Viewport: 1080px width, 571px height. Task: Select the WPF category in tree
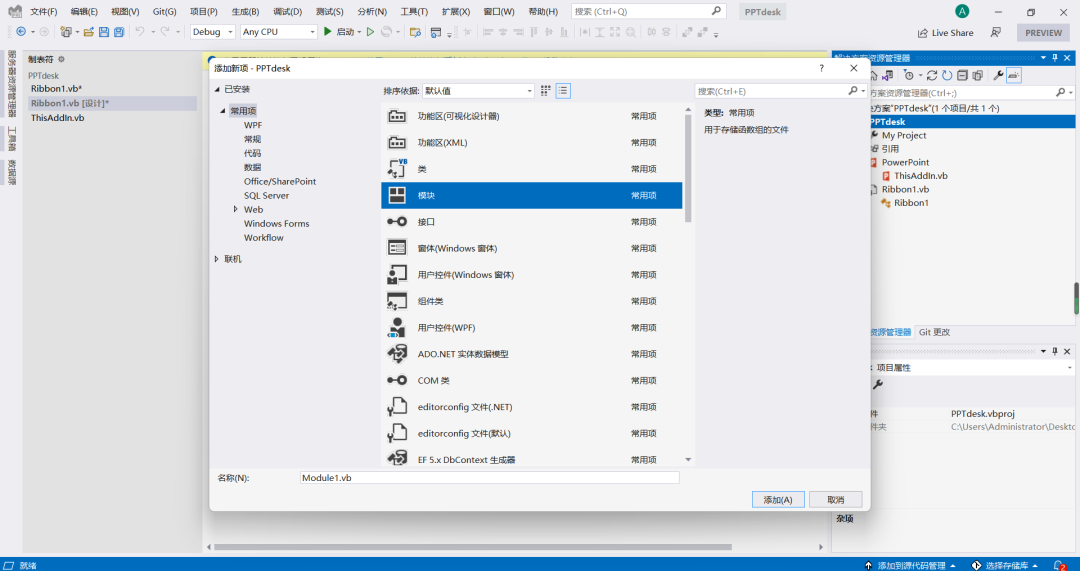253,125
